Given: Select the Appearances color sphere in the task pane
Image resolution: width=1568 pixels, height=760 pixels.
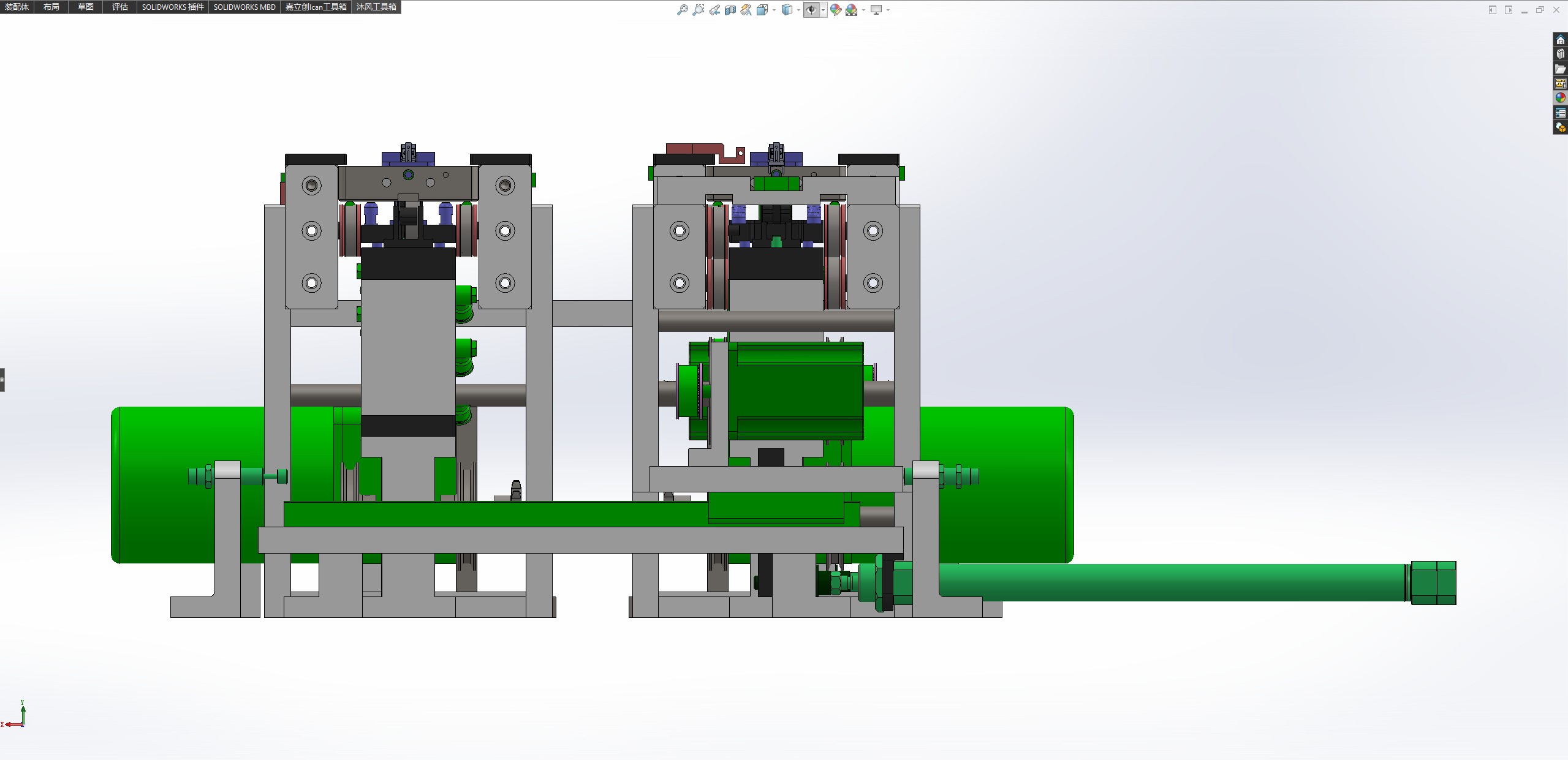Looking at the screenshot, I should [1560, 98].
